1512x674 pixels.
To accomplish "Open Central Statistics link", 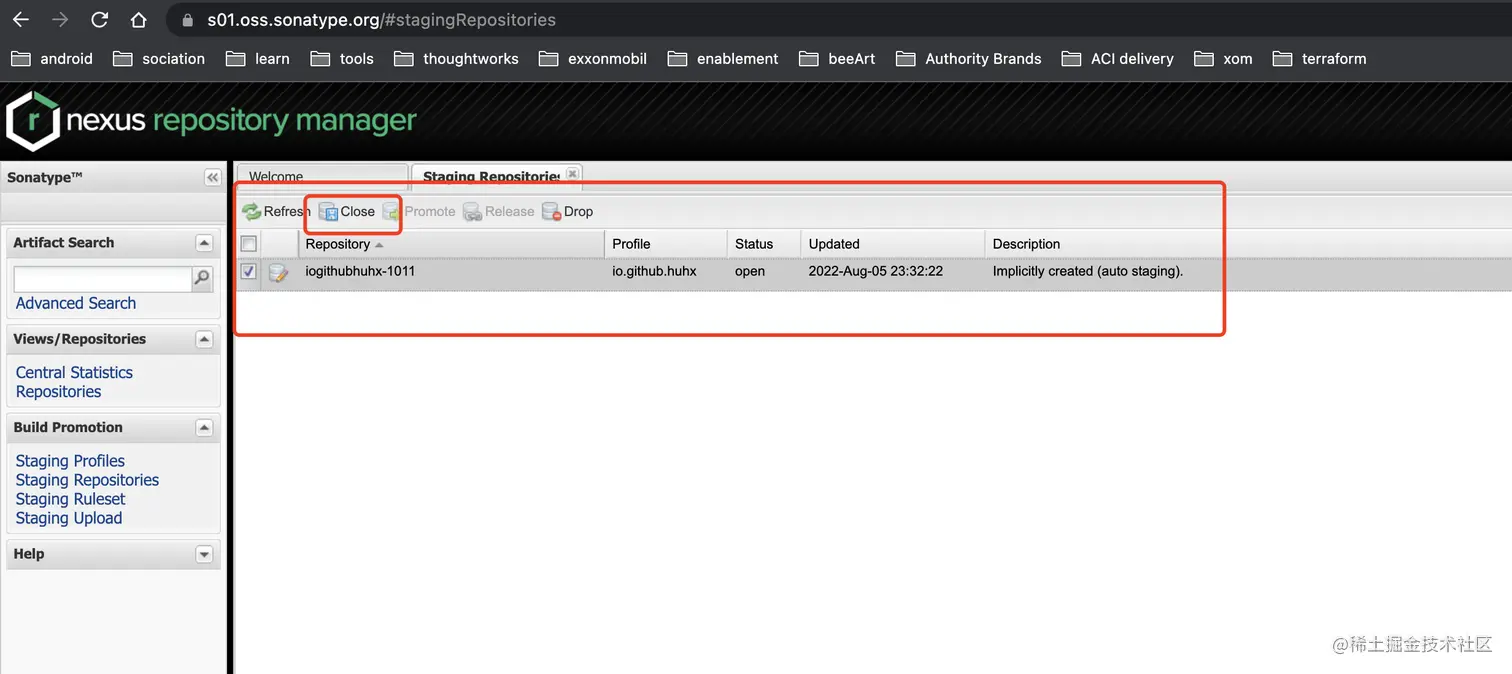I will (74, 372).
